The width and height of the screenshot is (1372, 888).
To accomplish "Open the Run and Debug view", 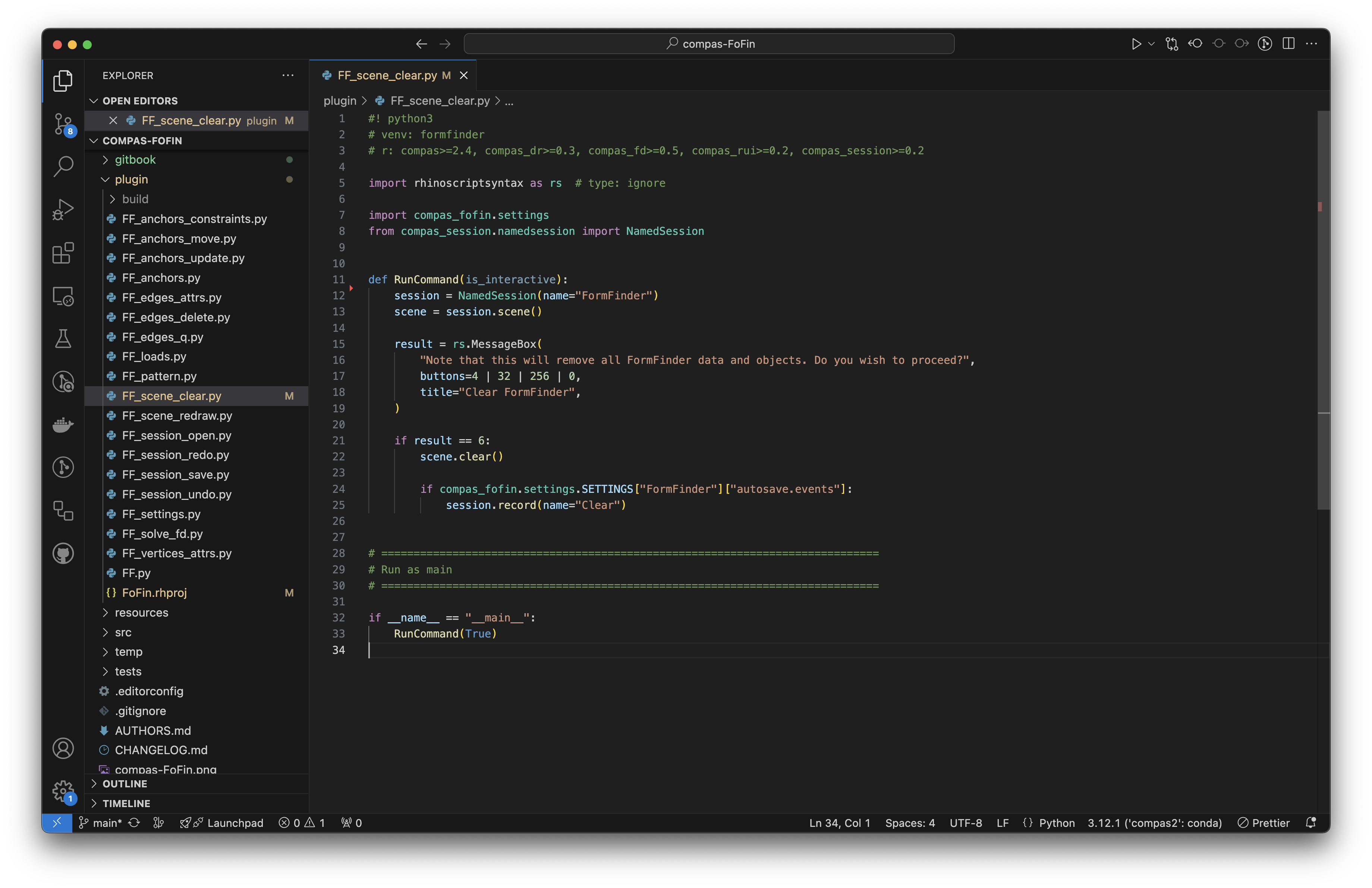I will point(63,209).
